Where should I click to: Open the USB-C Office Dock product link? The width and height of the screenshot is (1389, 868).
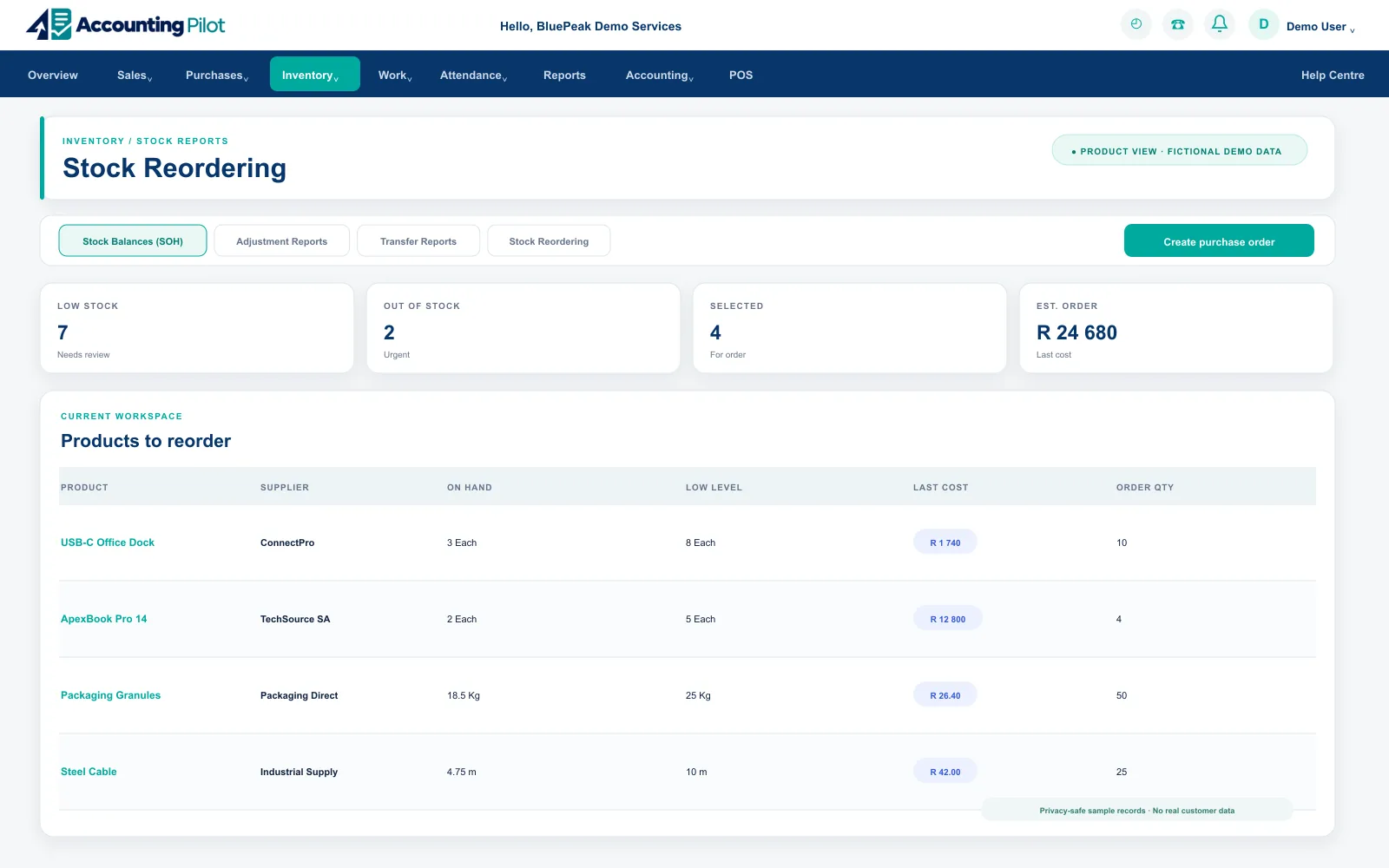tap(108, 542)
